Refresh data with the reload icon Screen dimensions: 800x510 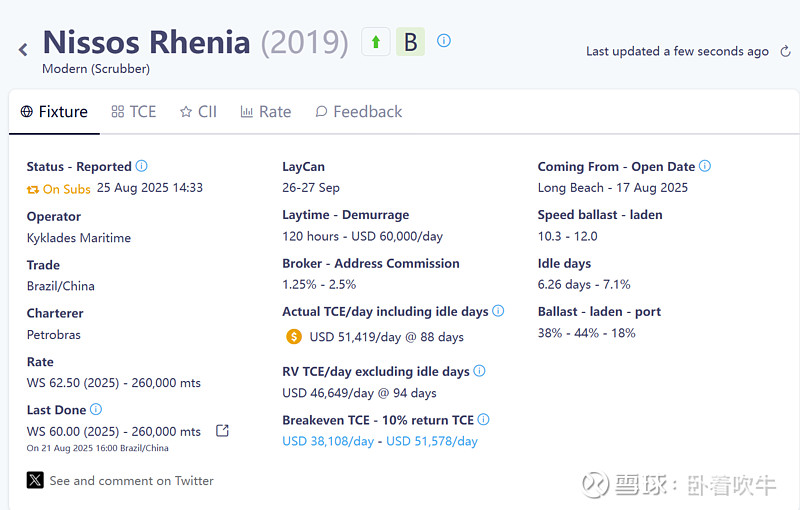click(x=786, y=51)
